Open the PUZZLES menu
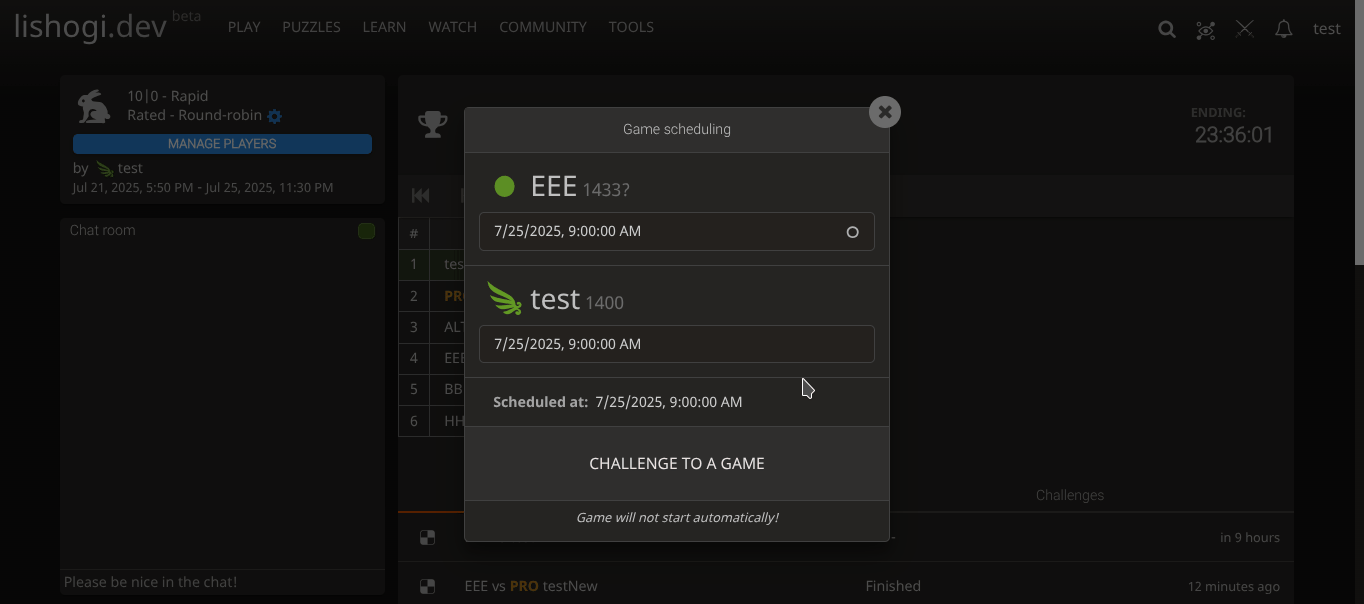 tap(311, 27)
